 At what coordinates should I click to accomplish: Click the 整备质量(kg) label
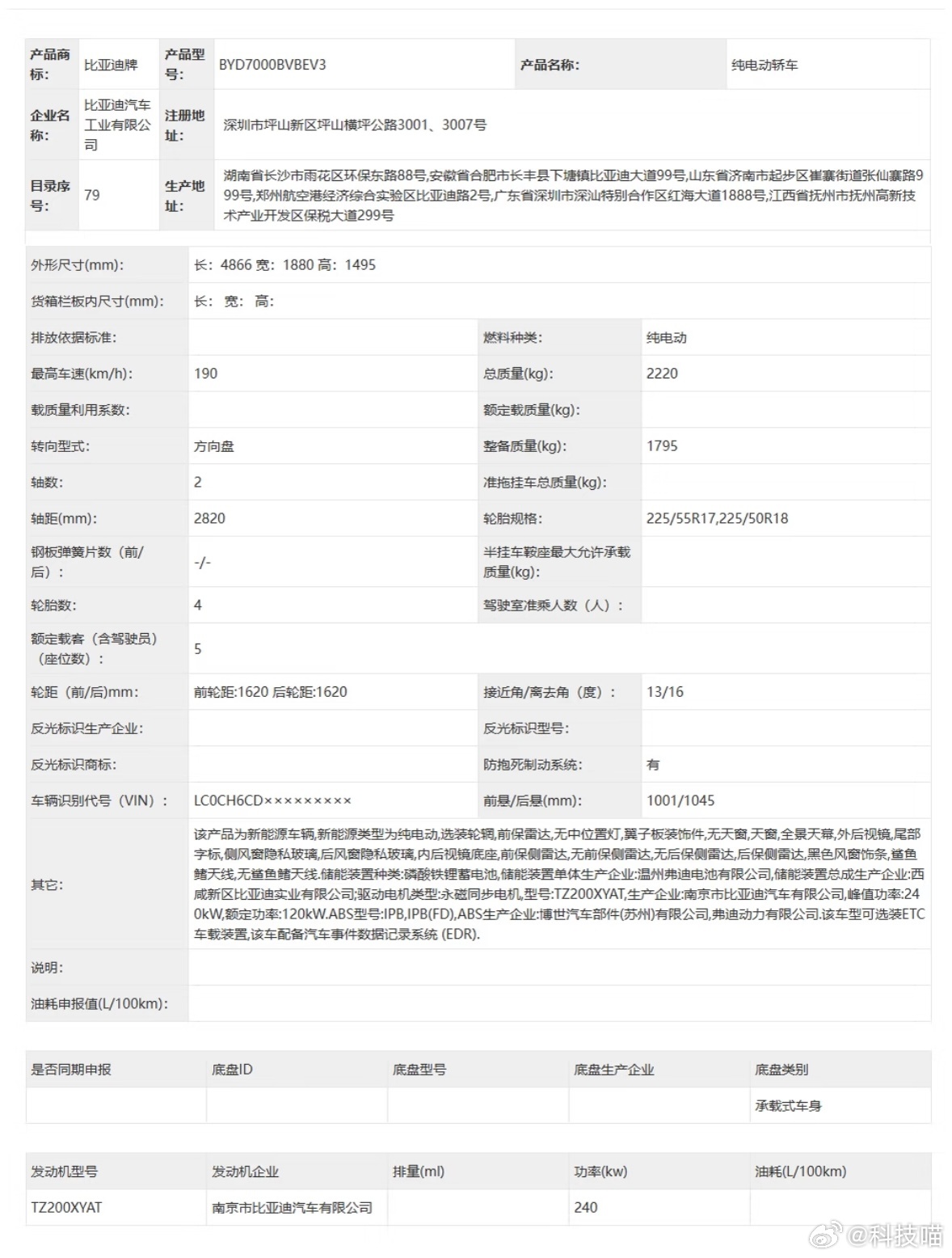pos(525,446)
